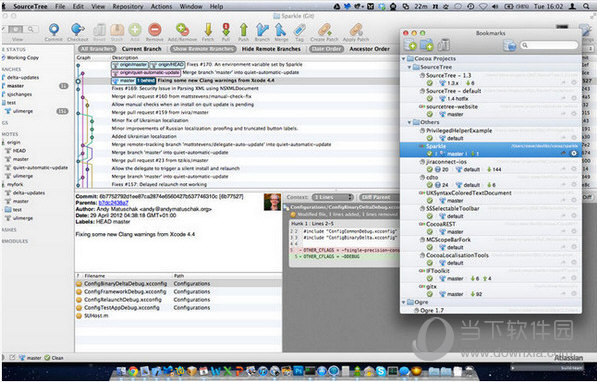The height and width of the screenshot is (382, 597).
Task: Select the Current Branch filter
Action: click(x=142, y=49)
